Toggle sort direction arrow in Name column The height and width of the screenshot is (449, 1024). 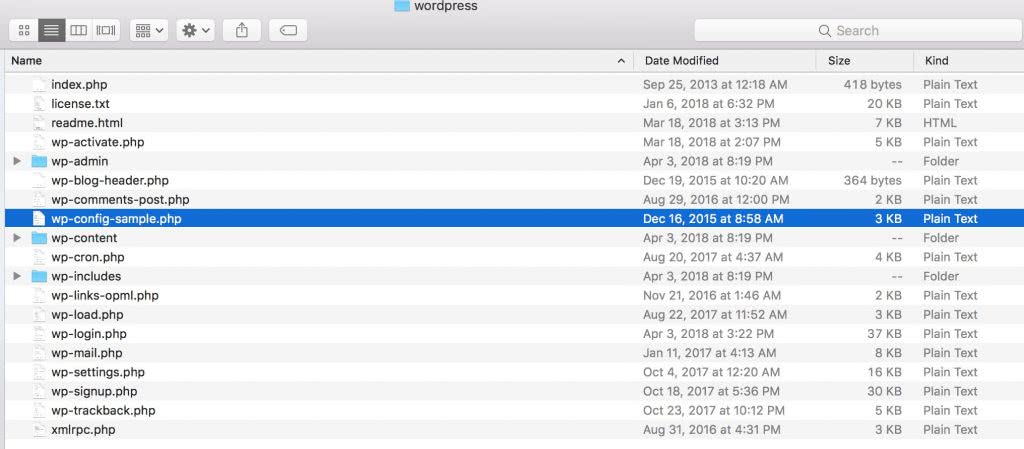pyautogui.click(x=620, y=61)
